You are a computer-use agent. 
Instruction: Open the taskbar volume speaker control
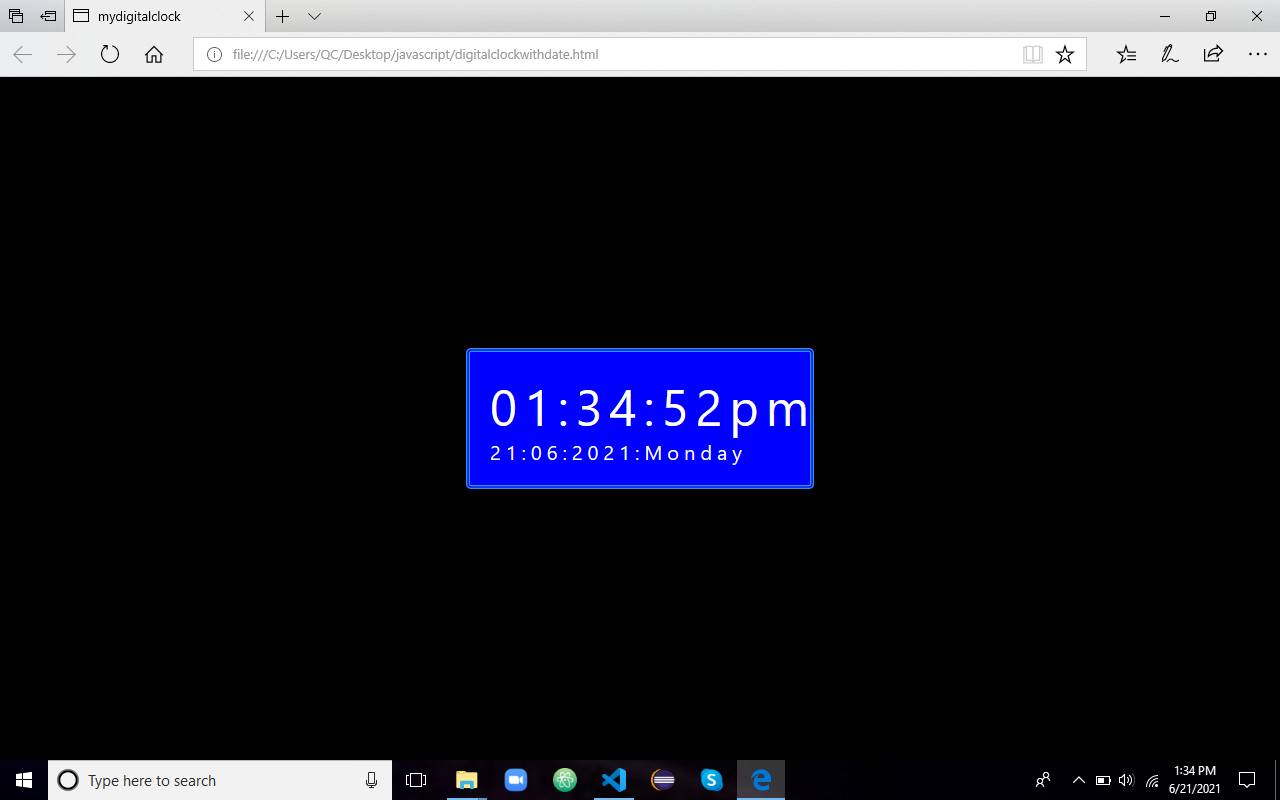coord(1126,780)
